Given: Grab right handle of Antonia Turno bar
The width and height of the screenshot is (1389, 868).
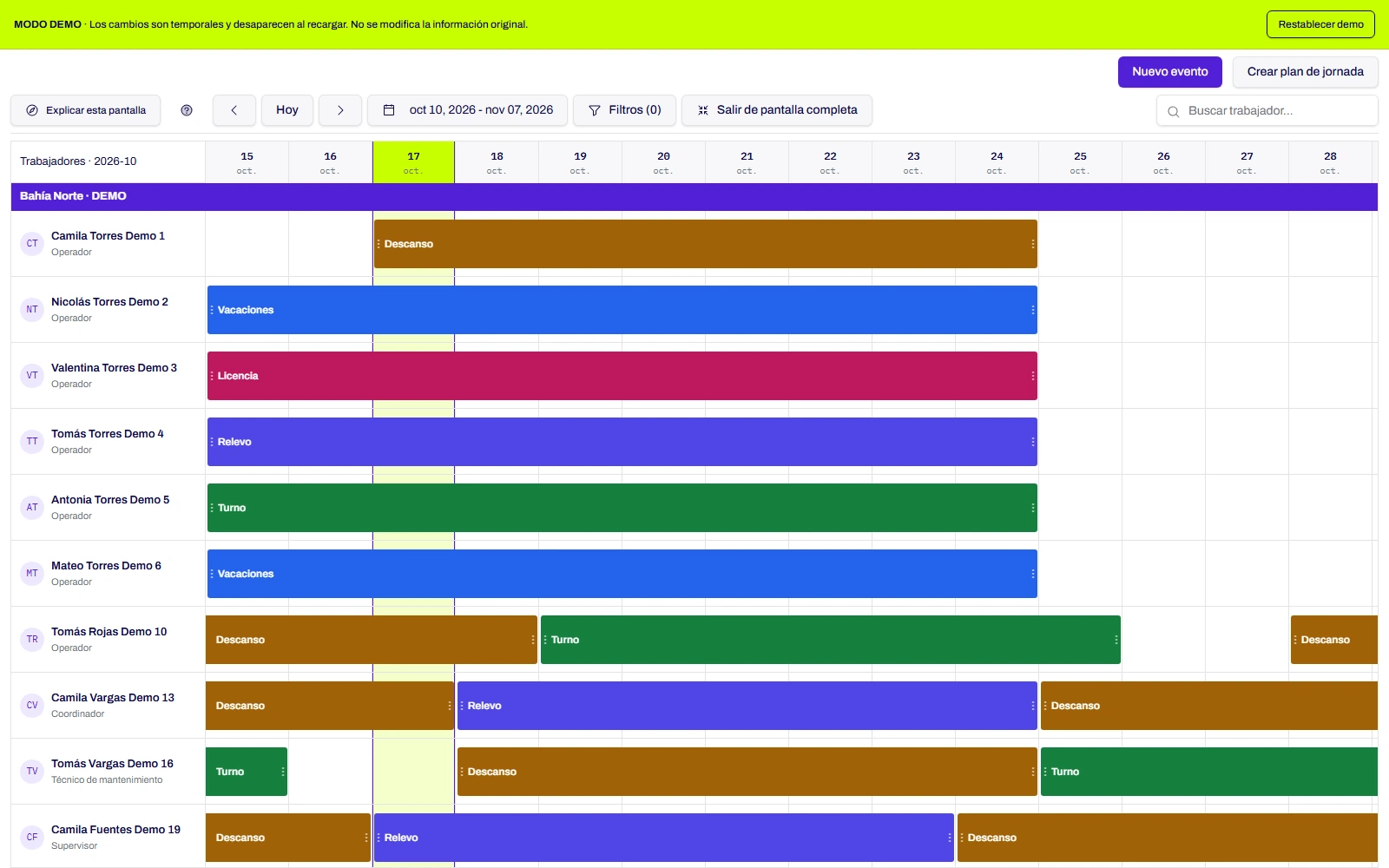Looking at the screenshot, I should [1033, 508].
